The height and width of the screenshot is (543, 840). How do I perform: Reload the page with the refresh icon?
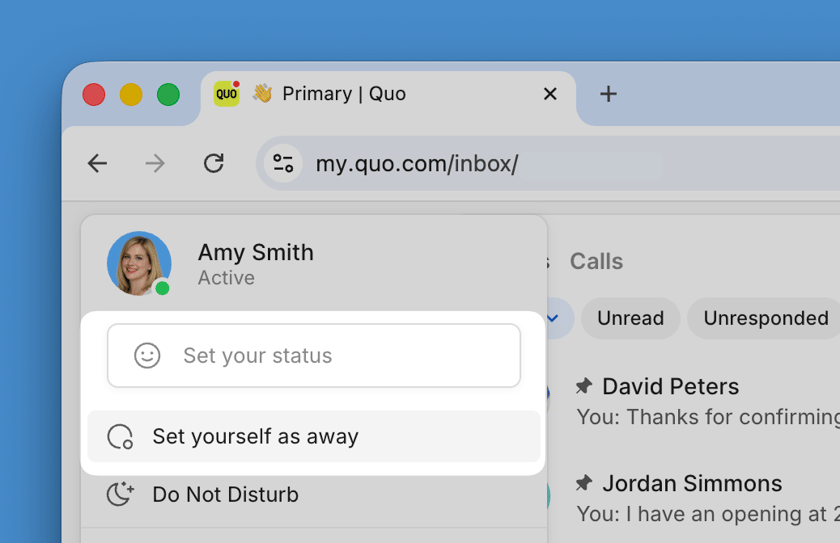[x=214, y=163]
